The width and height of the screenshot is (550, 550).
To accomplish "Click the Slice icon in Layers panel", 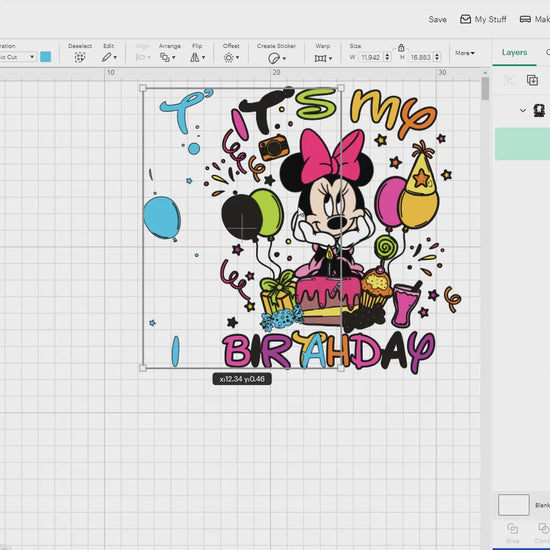I will (512, 529).
